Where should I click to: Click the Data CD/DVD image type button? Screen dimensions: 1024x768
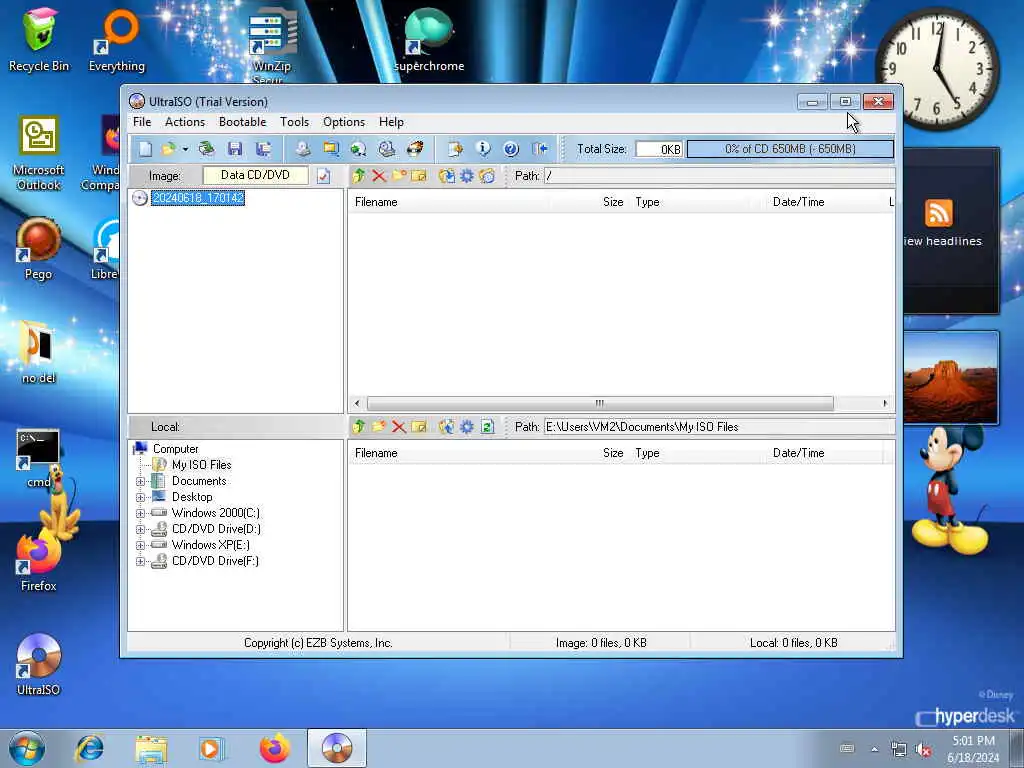tap(255, 175)
